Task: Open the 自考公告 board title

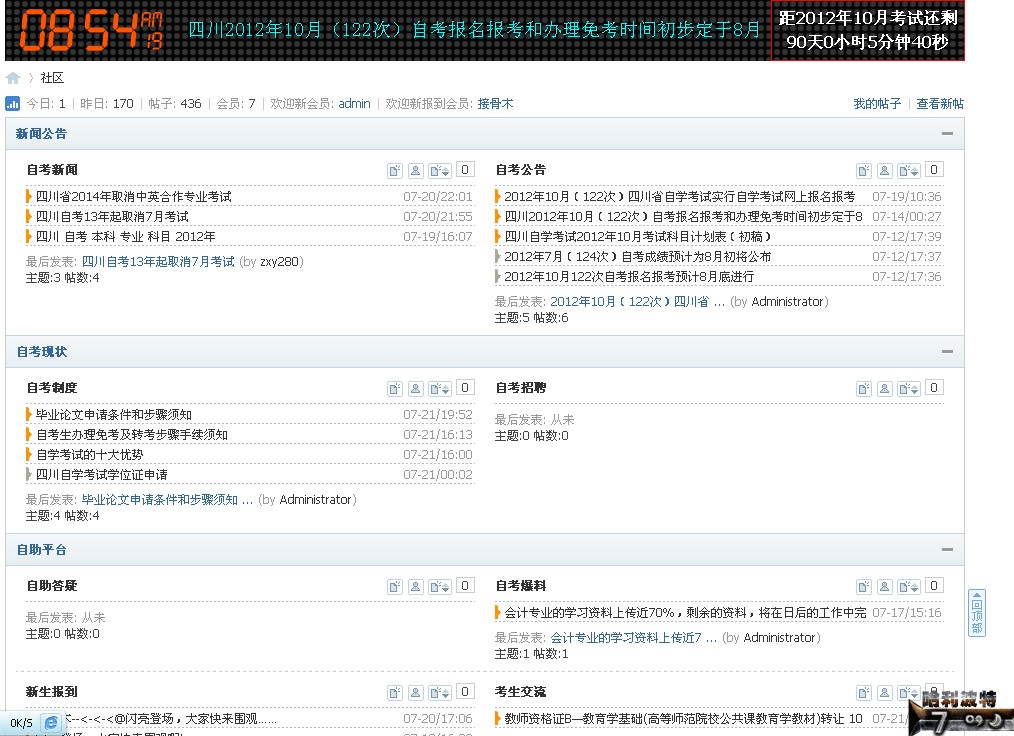Action: [521, 169]
